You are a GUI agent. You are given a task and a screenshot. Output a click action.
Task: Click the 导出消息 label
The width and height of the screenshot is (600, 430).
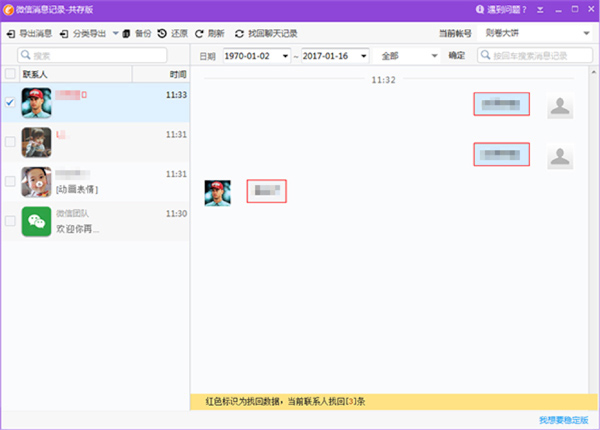point(36,34)
